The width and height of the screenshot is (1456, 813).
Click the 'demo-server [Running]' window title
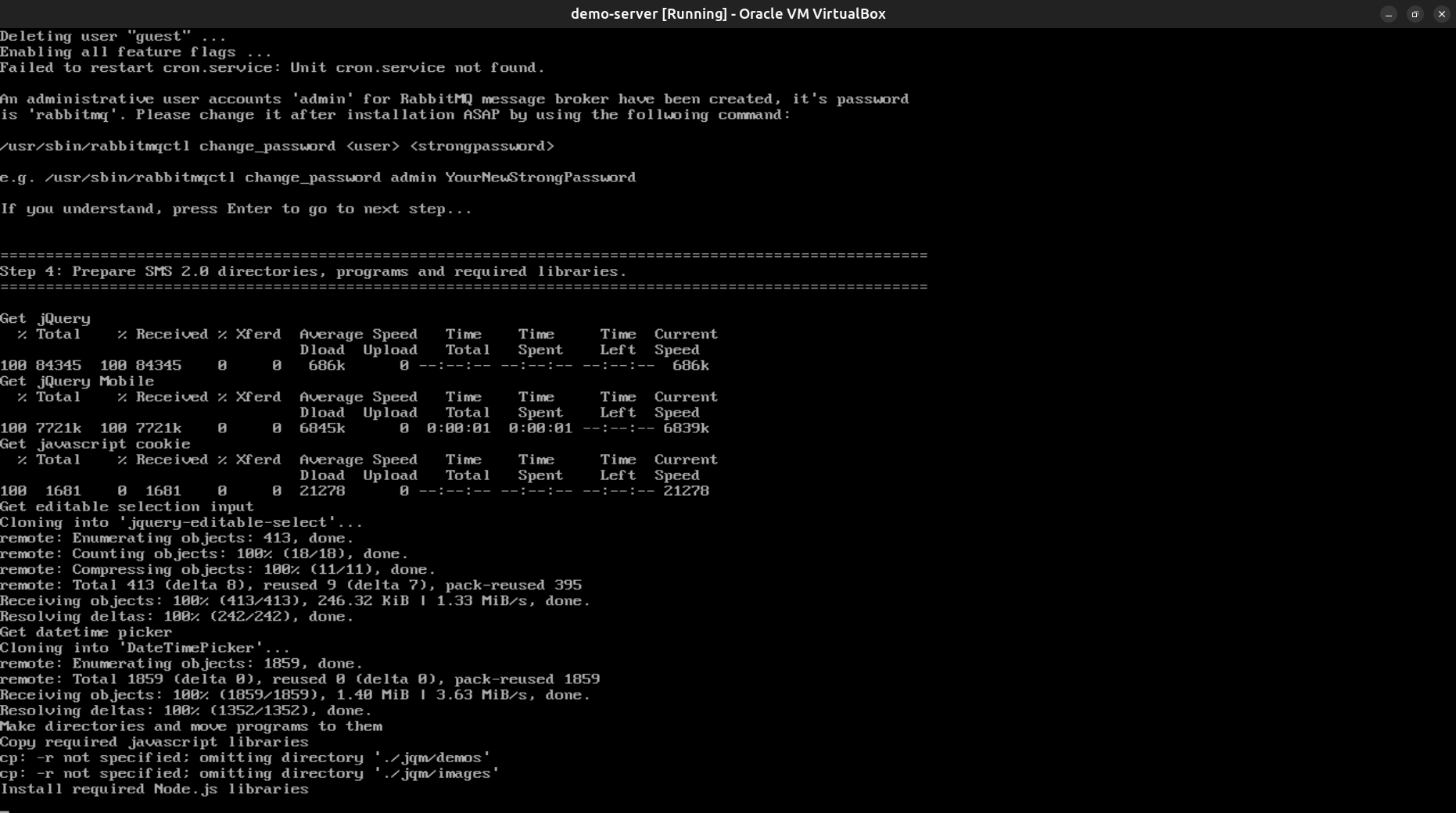coord(727,14)
